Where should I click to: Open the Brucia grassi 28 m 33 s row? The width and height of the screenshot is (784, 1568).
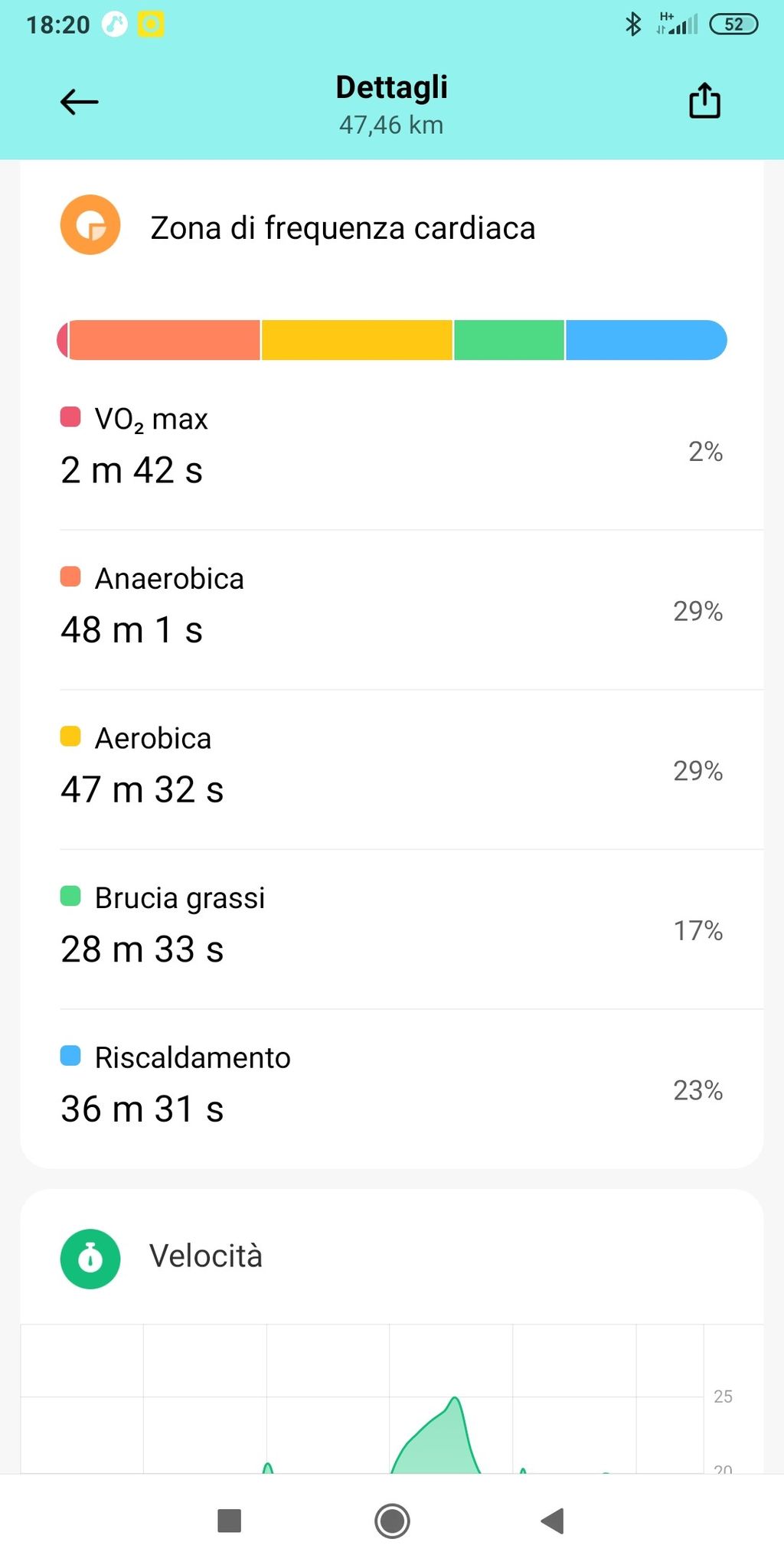(392, 929)
